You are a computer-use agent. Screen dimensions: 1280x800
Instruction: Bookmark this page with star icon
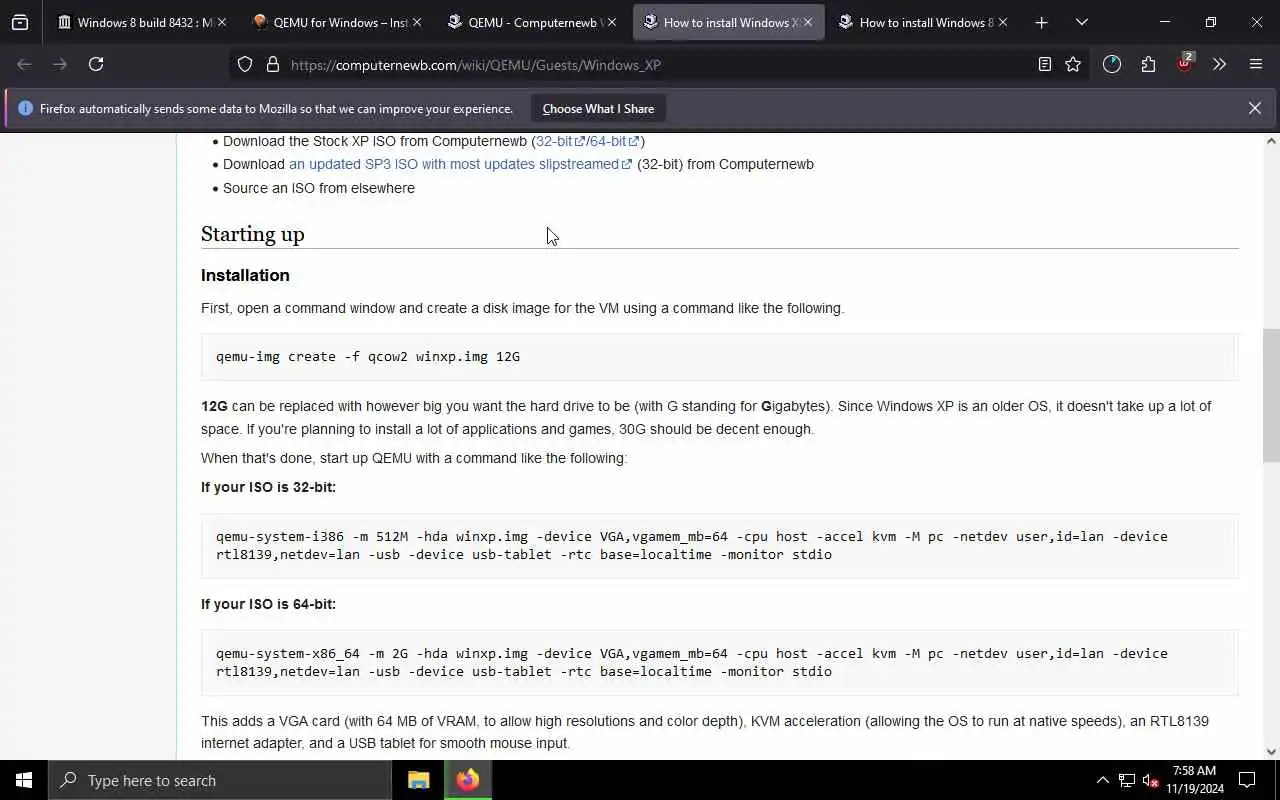pyautogui.click(x=1073, y=64)
